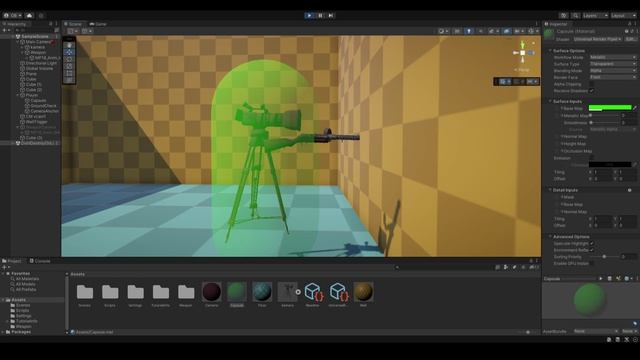Image resolution: width=640 pixels, height=360 pixels.
Task: Open the Render Face dropdown
Action: click(613, 77)
